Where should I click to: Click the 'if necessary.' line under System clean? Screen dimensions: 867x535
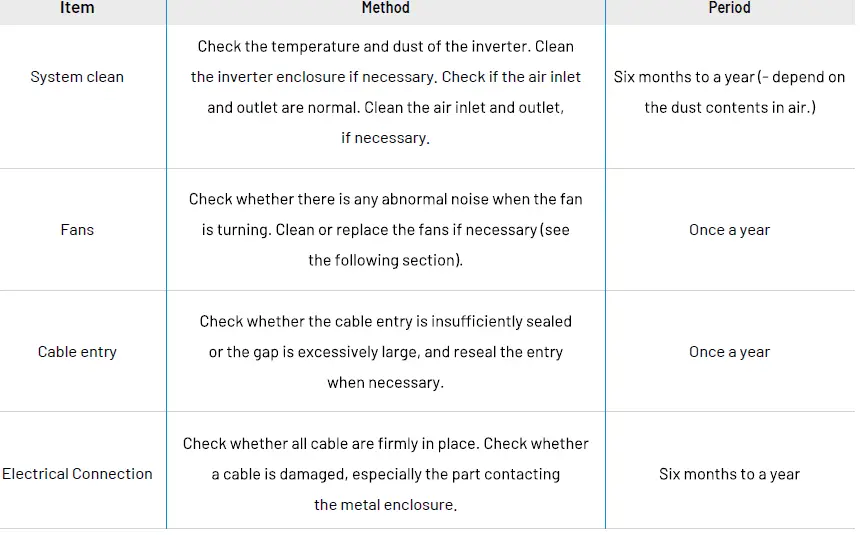(x=385, y=138)
